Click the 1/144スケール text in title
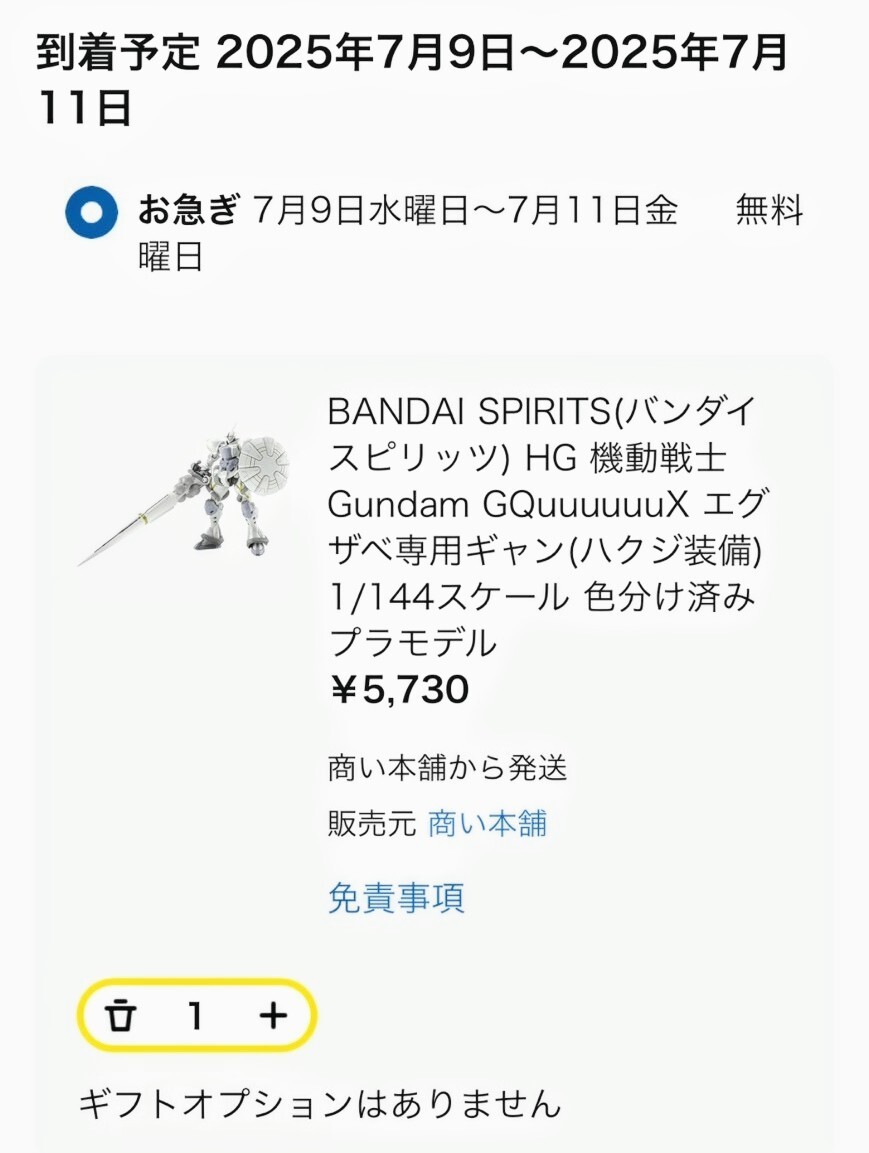Viewport: 869px width, 1153px height. tap(448, 597)
